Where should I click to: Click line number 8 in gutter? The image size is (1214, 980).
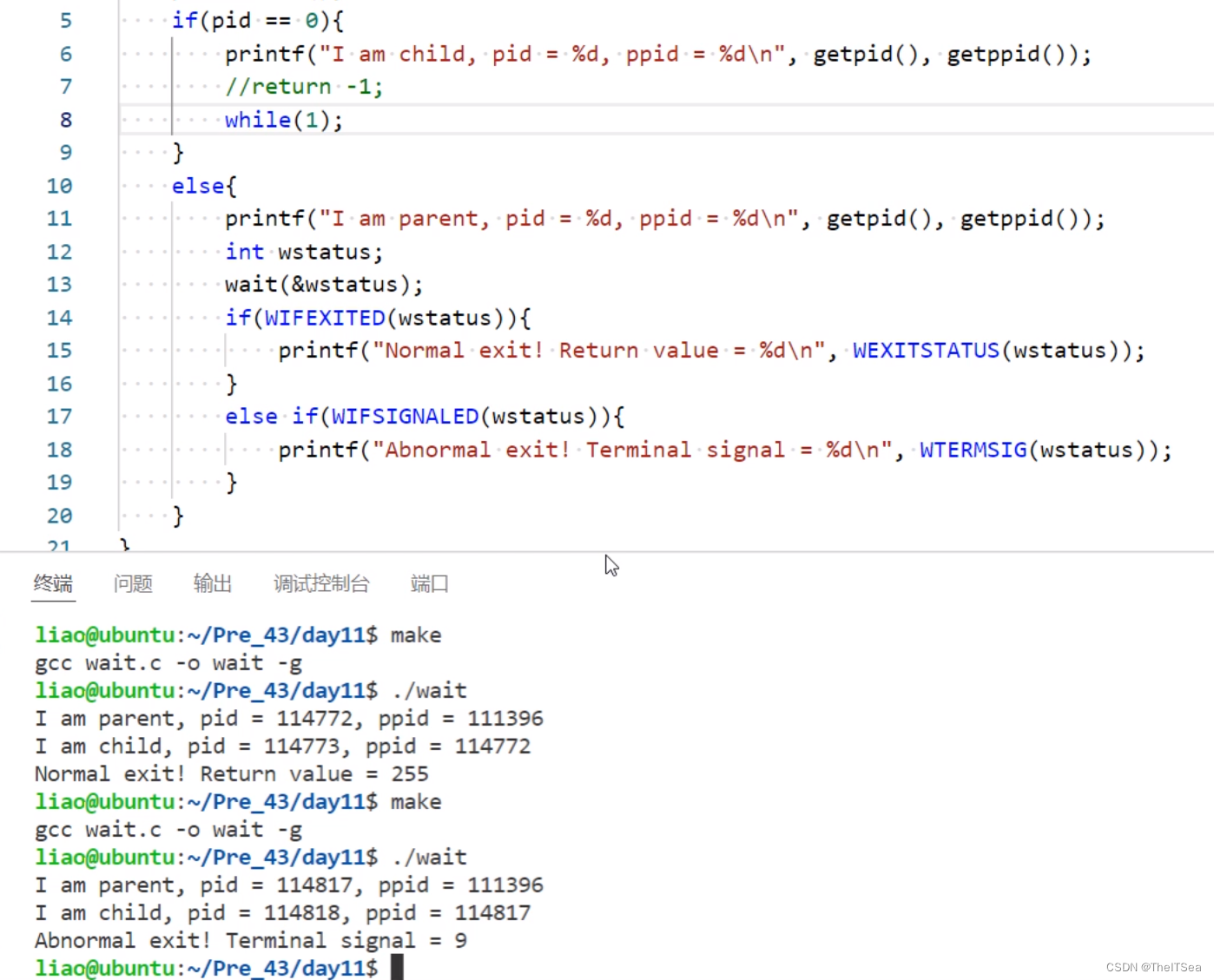[66, 120]
